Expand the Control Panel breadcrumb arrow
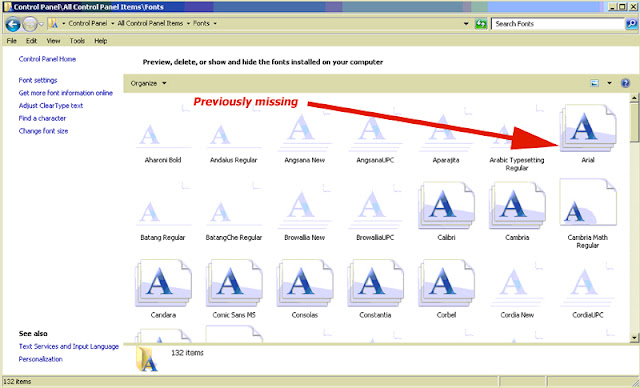The width and height of the screenshot is (640, 388). point(112,24)
